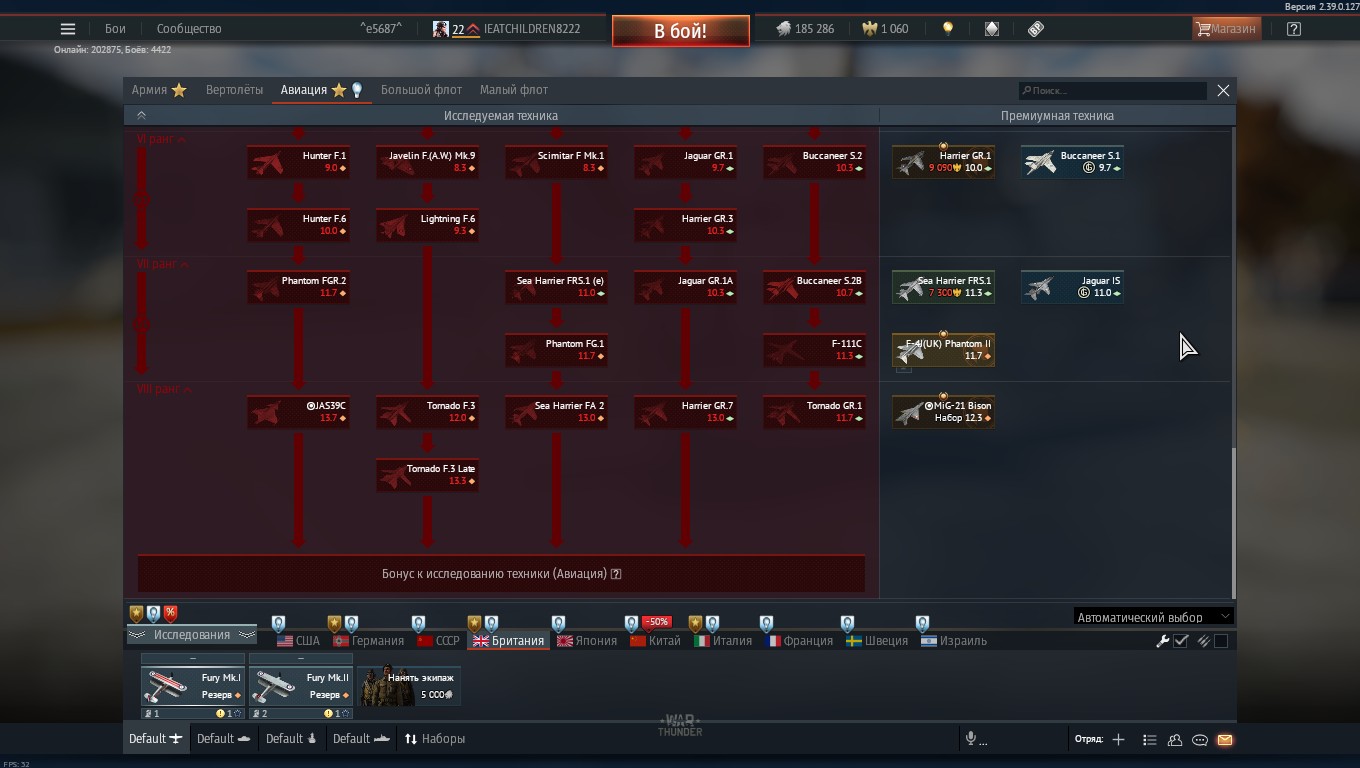1360x768 pixels.
Task: Open the help question mark icon
Action: pyautogui.click(x=1294, y=29)
